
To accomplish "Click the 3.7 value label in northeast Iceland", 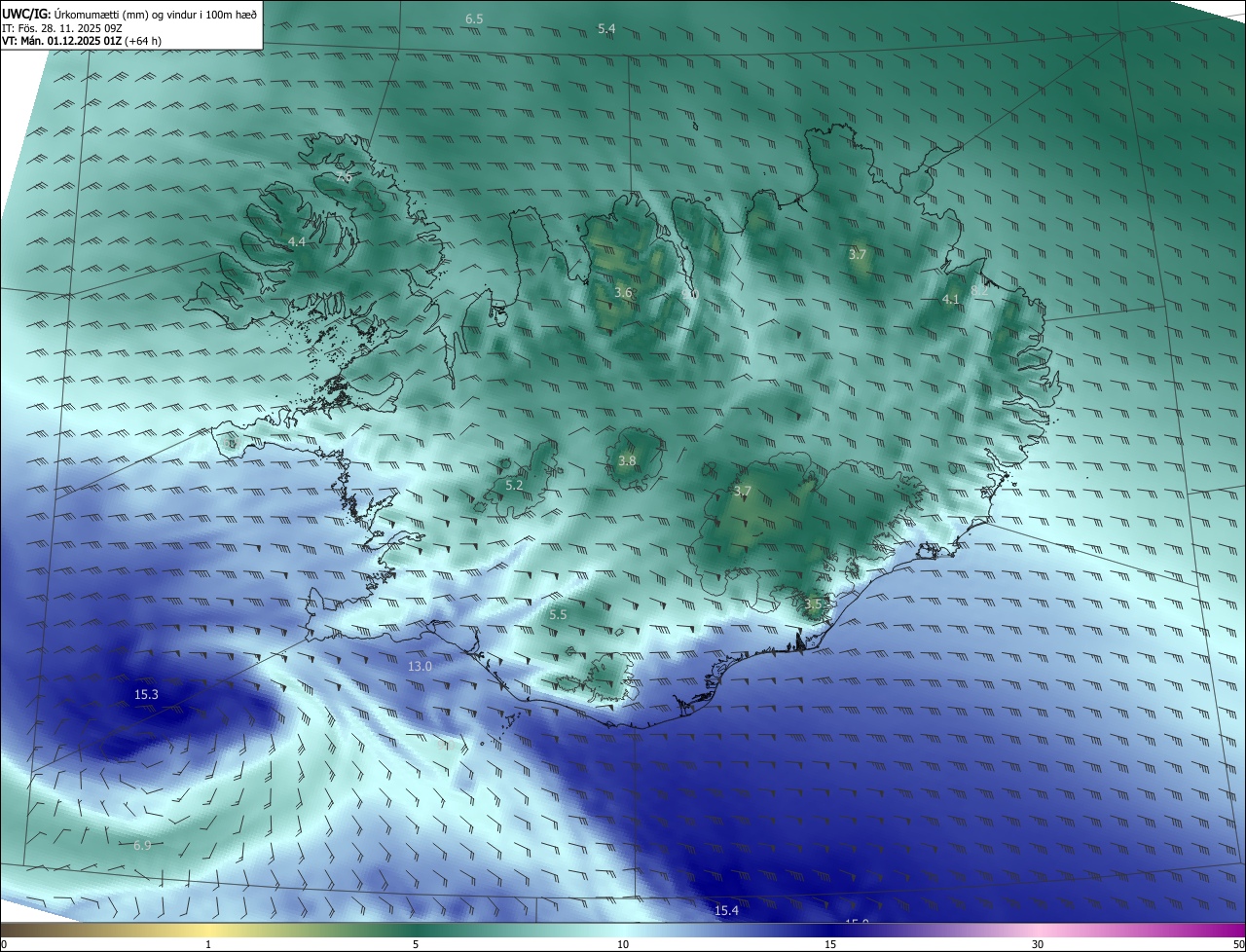I will 858,254.
